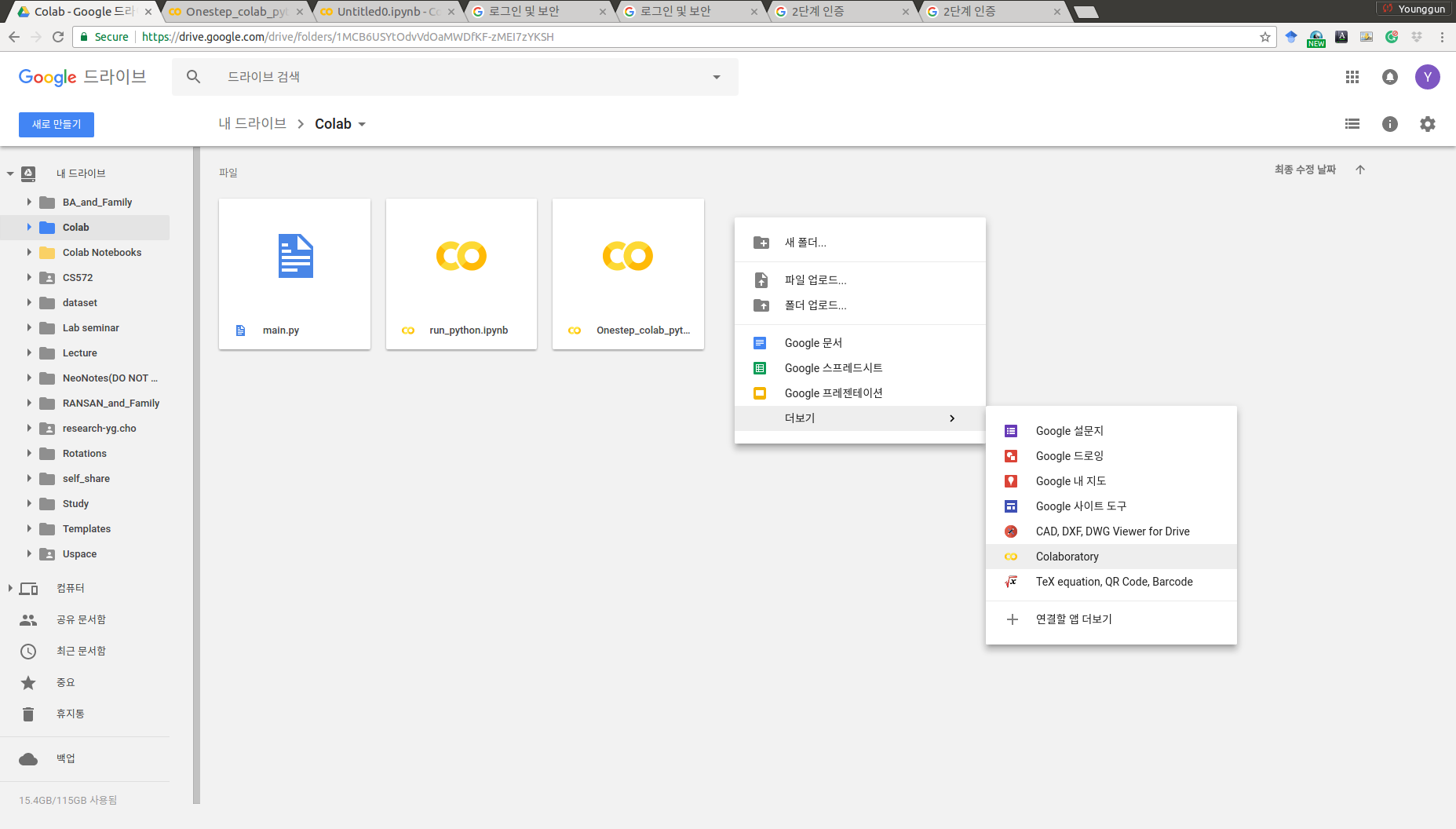
Task: Click the search magnifier icon
Action: 193,77
